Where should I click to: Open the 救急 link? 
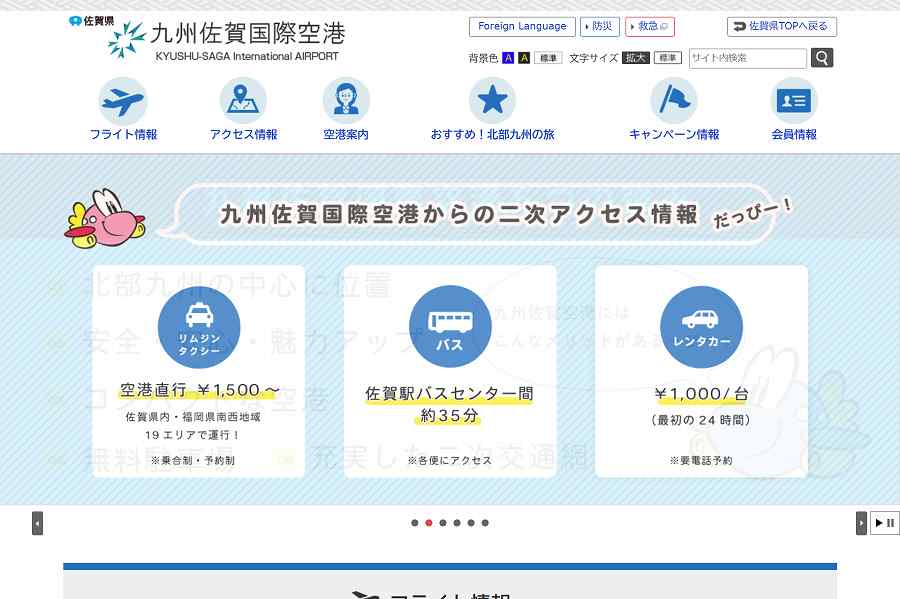[650, 26]
